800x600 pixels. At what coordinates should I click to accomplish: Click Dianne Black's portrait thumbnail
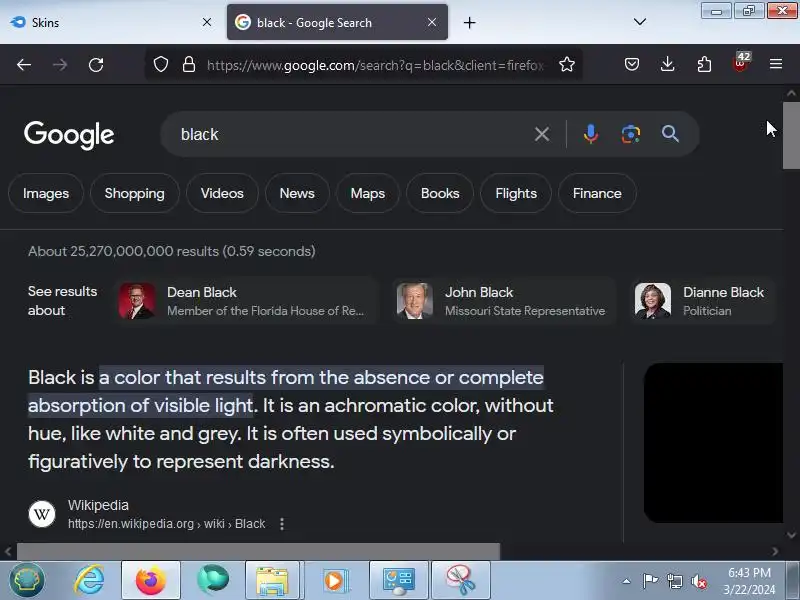(653, 301)
